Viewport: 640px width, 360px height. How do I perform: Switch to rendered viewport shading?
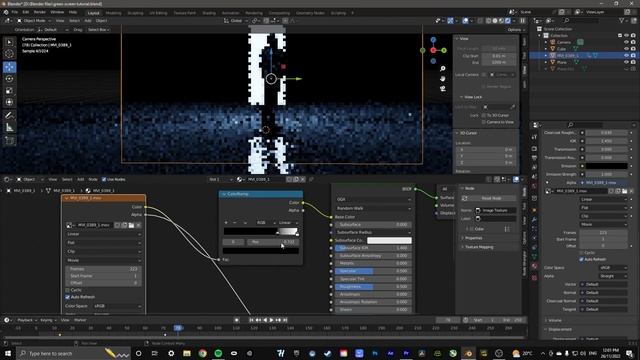(508, 20)
